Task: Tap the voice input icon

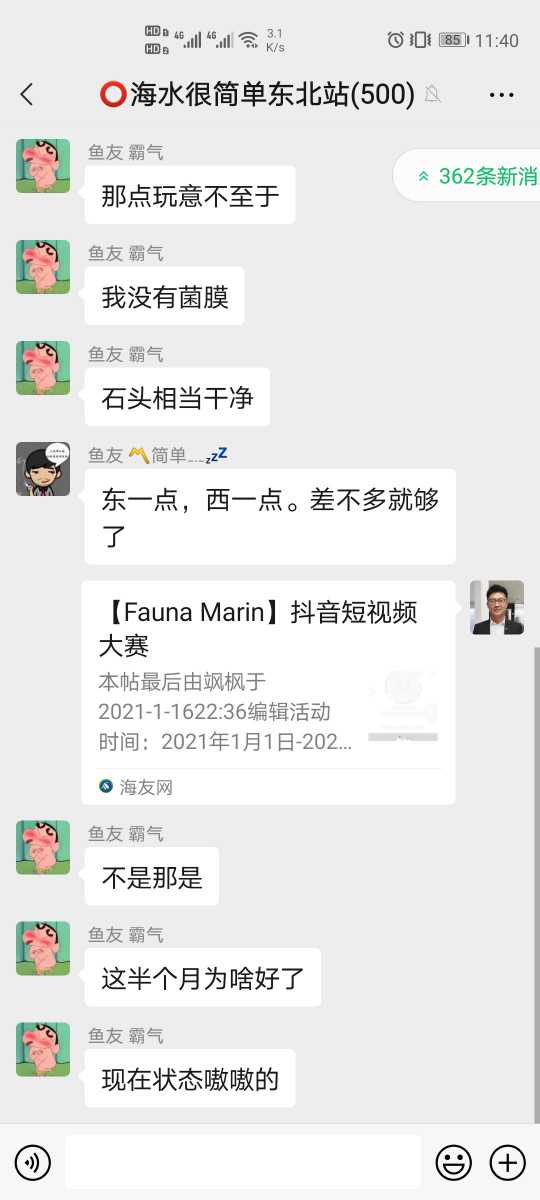Action: click(x=33, y=1162)
